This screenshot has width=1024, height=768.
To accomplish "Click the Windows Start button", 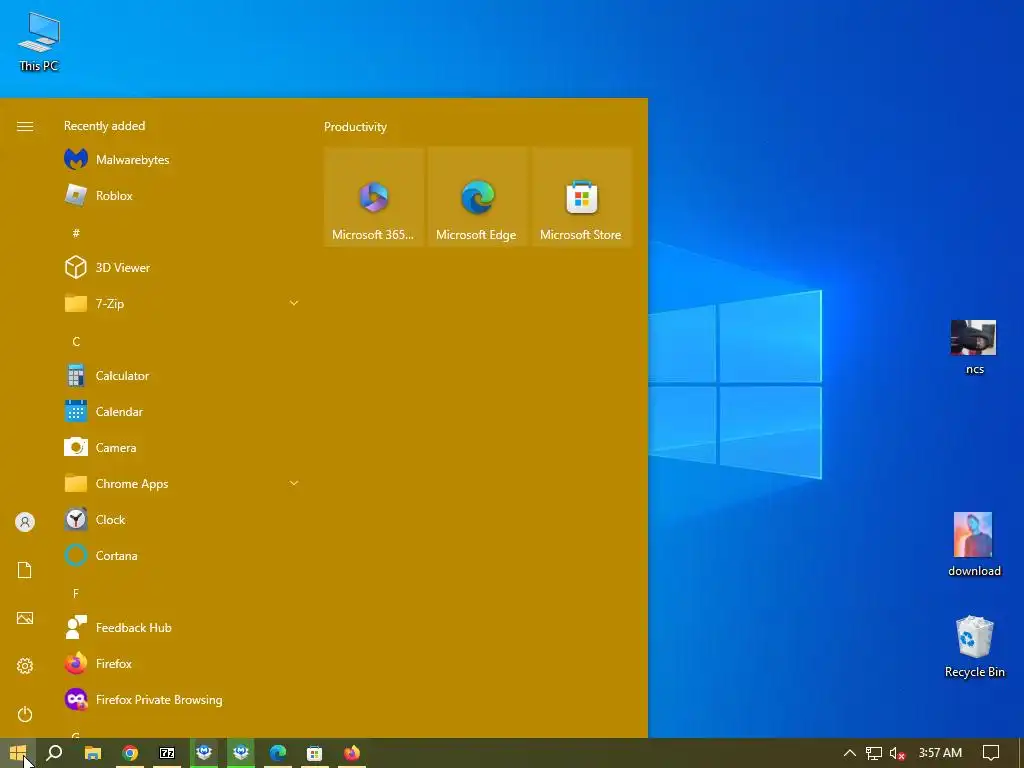I will (18, 753).
